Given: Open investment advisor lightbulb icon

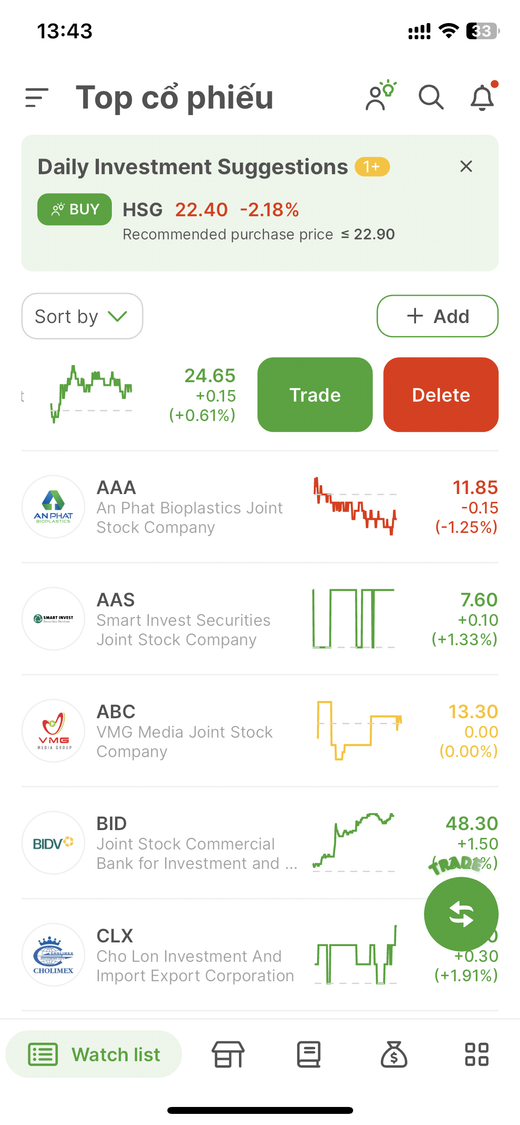Looking at the screenshot, I should click(x=381, y=96).
